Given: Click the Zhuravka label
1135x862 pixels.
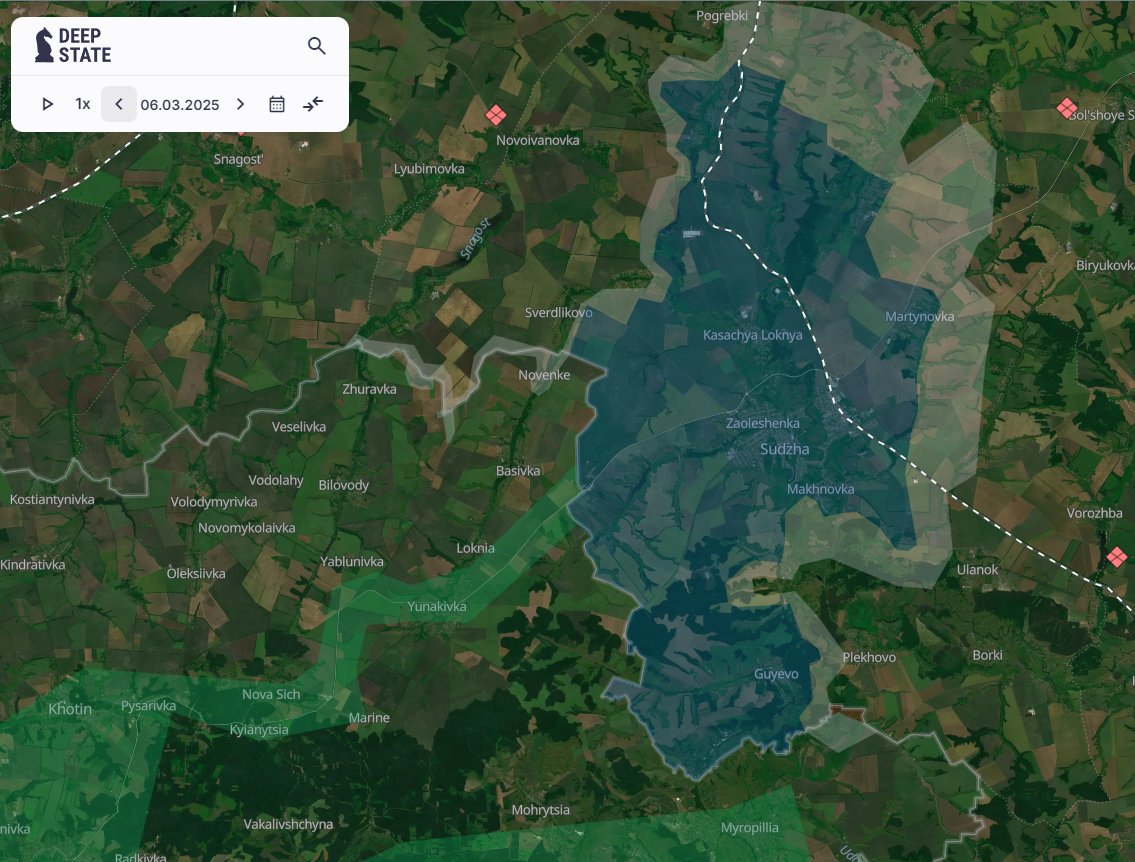Looking at the screenshot, I should [x=369, y=389].
